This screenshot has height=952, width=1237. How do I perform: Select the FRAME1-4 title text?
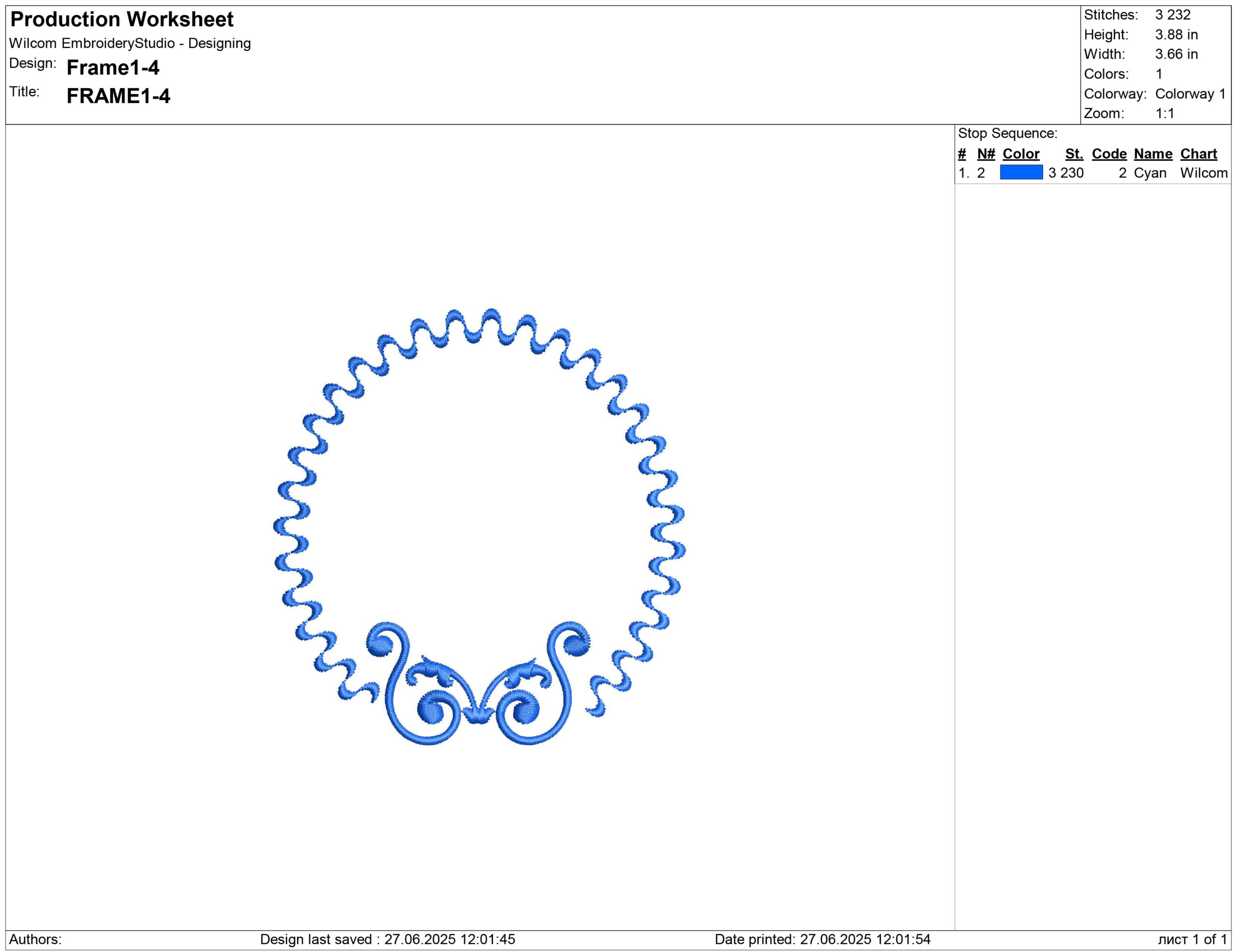[118, 96]
